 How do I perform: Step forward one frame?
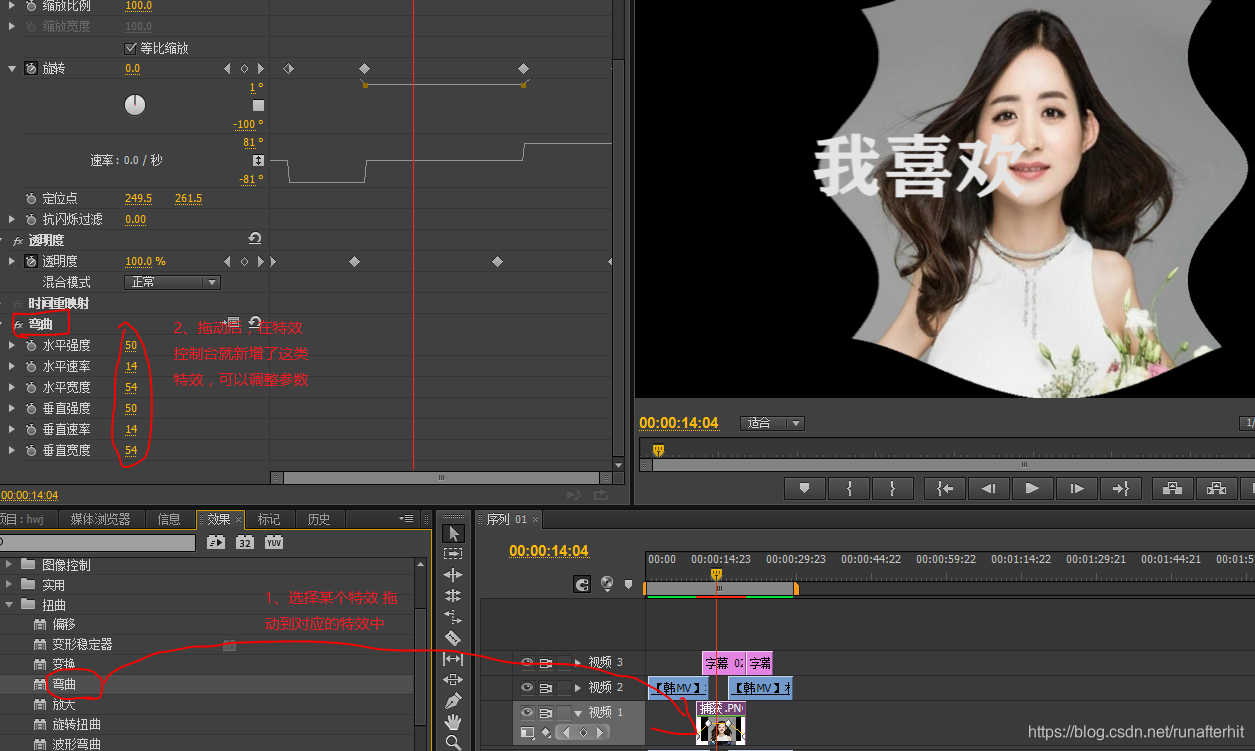1077,488
